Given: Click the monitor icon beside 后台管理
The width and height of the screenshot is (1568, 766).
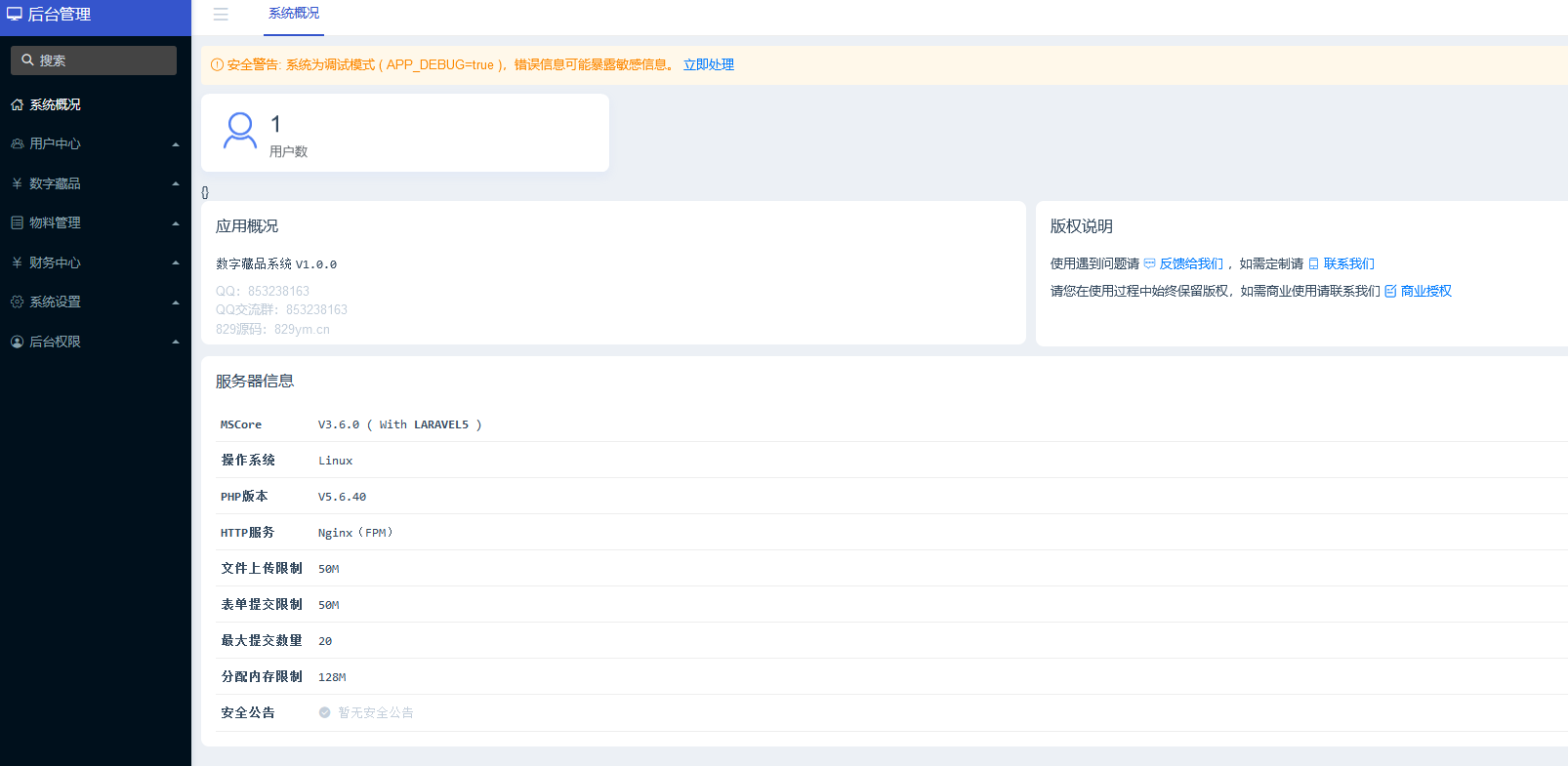Looking at the screenshot, I should click(x=15, y=15).
